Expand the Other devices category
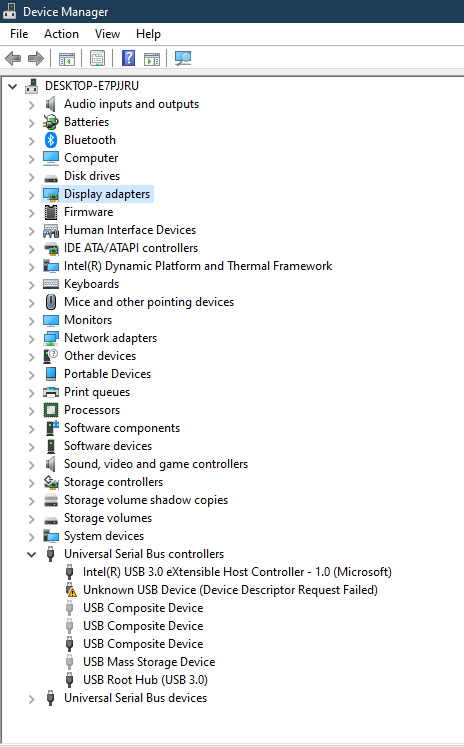This screenshot has width=464, height=747. coord(31,357)
